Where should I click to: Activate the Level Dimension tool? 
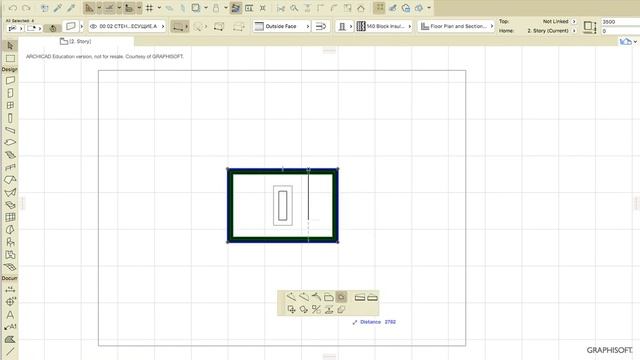pos(10,302)
